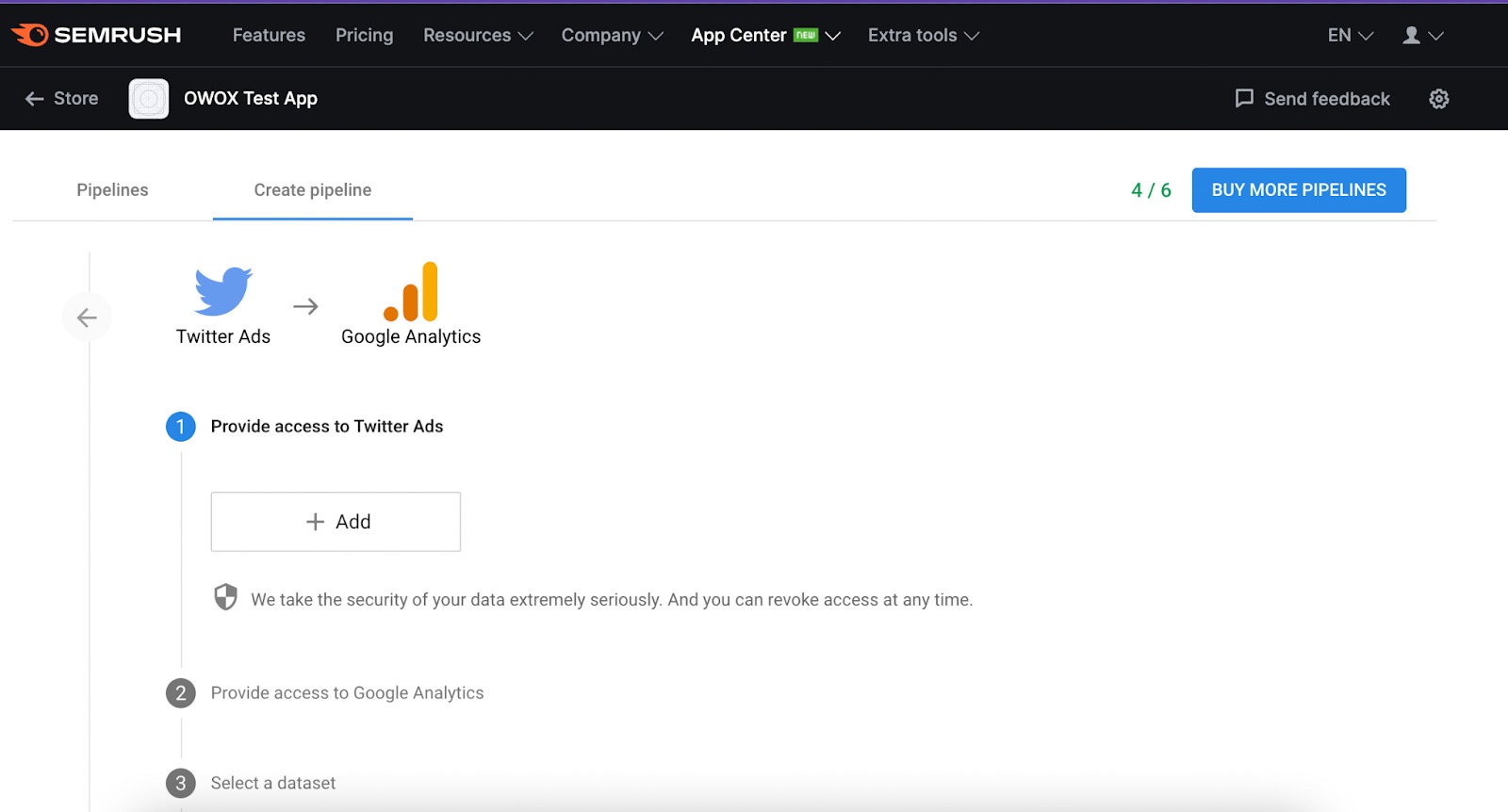The width and height of the screenshot is (1508, 812).
Task: Click the Twitter Ads bird icon
Action: 223,291
